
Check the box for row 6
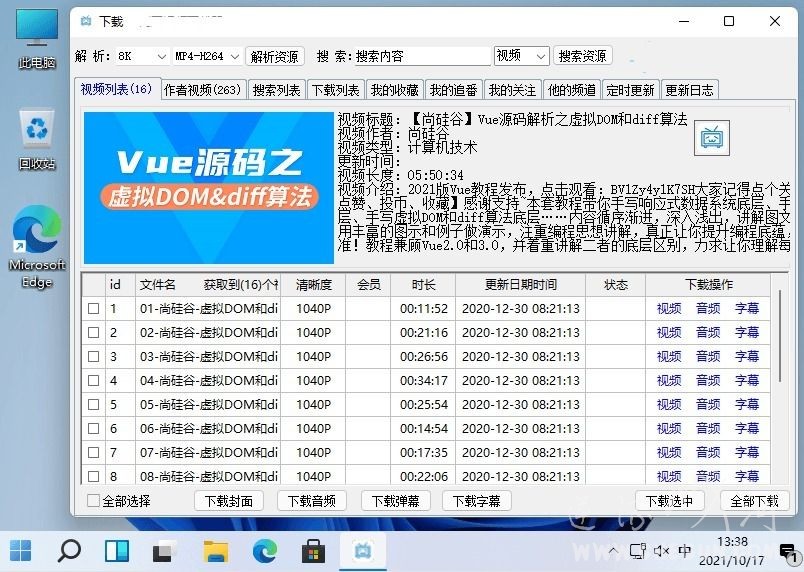tap(93, 428)
